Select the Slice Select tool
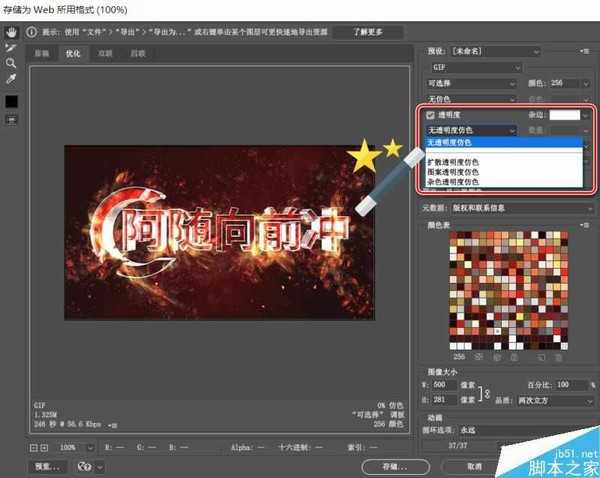The height and width of the screenshot is (478, 600). coord(11,47)
